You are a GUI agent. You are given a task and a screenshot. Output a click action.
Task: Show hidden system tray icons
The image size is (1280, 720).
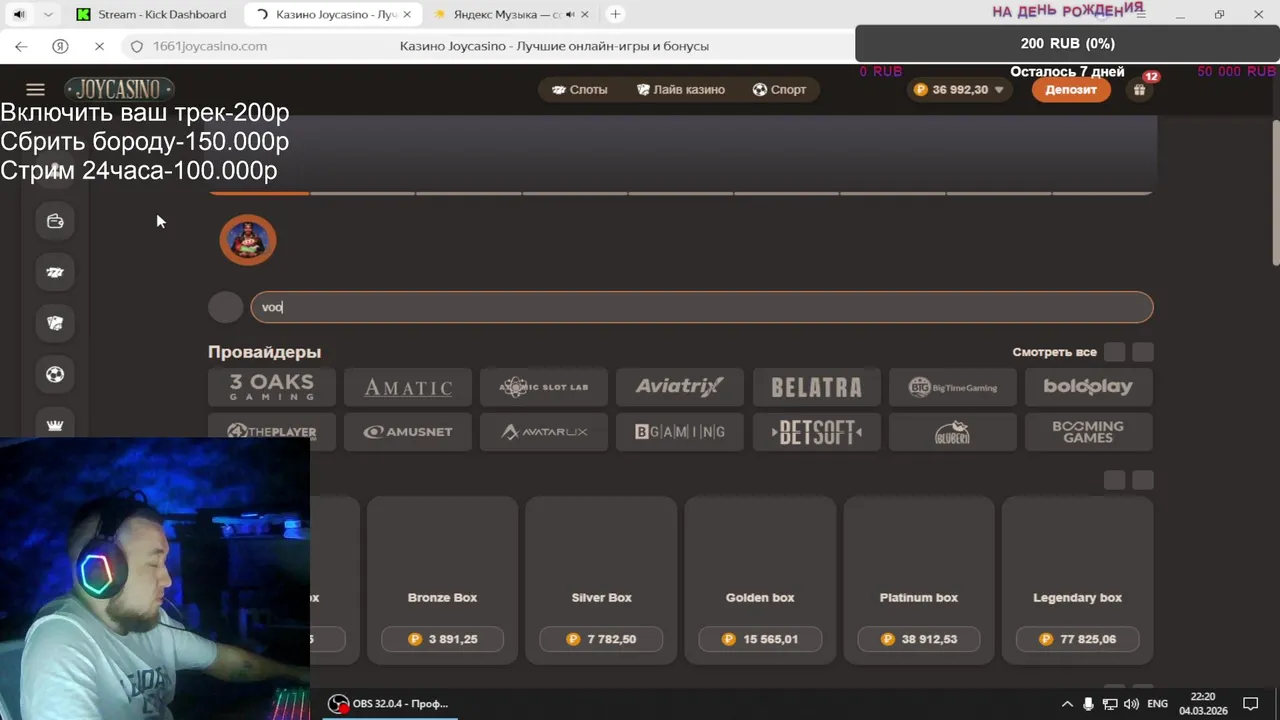coord(1066,704)
